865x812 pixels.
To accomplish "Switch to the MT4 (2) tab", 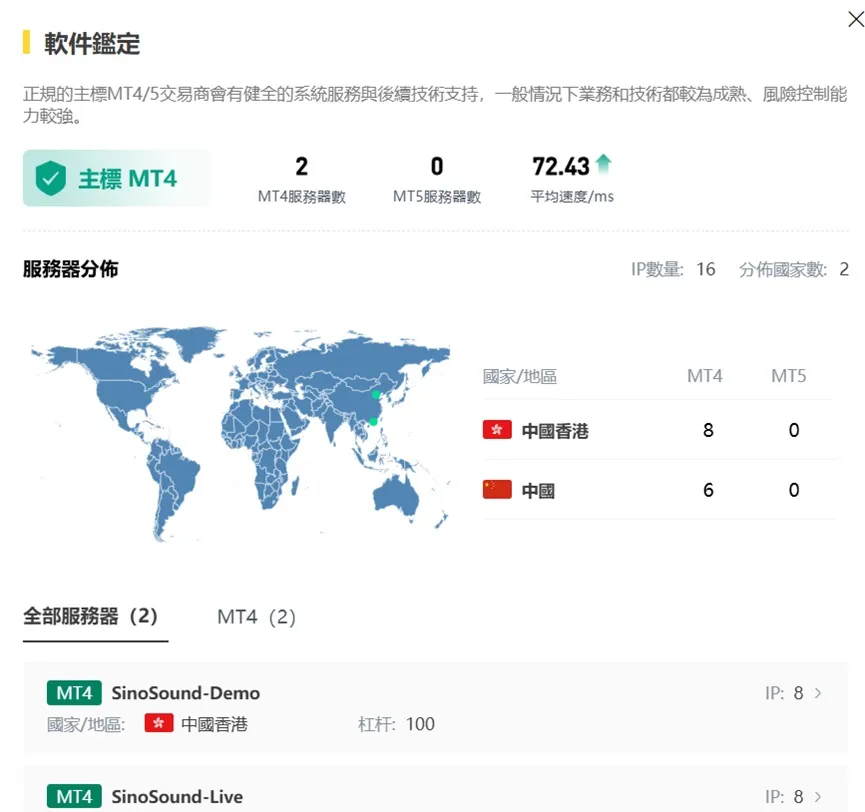I will (x=257, y=617).
